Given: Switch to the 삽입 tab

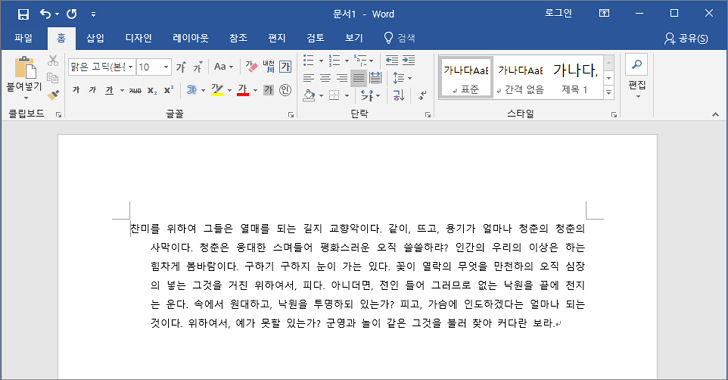Looking at the screenshot, I should tap(95, 38).
